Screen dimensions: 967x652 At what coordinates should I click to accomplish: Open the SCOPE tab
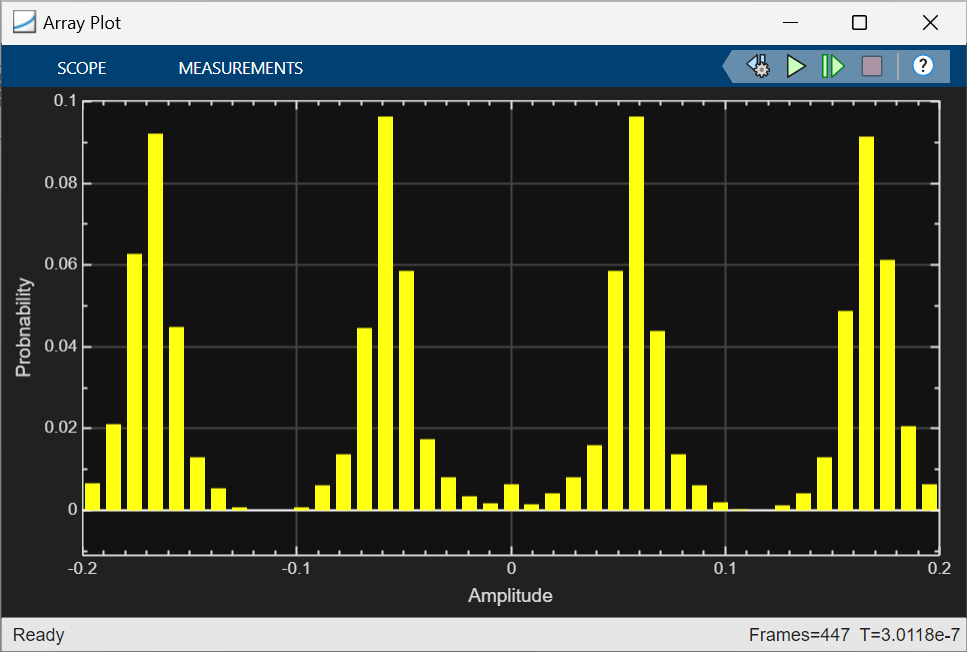click(81, 68)
